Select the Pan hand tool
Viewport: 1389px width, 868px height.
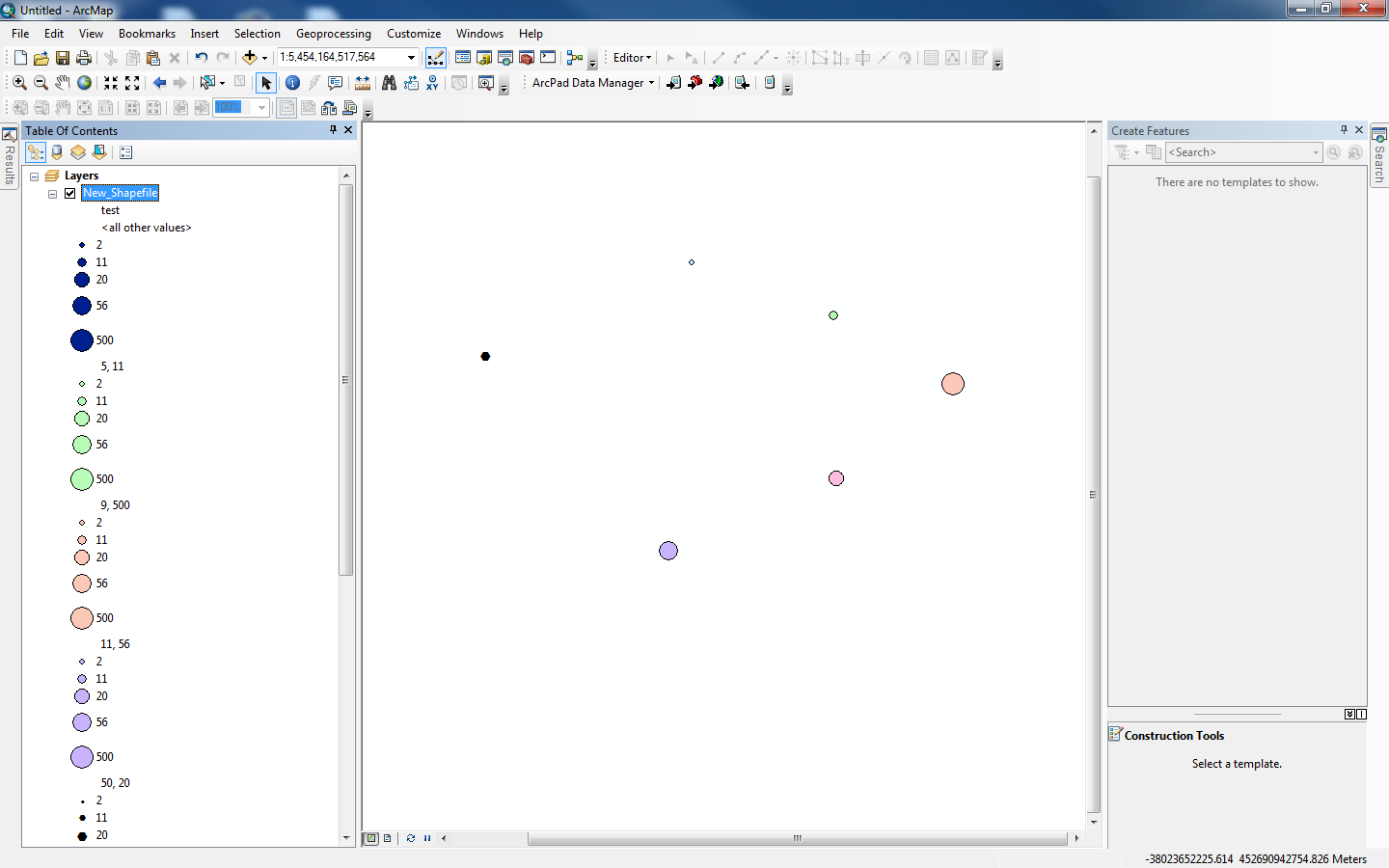[63, 83]
